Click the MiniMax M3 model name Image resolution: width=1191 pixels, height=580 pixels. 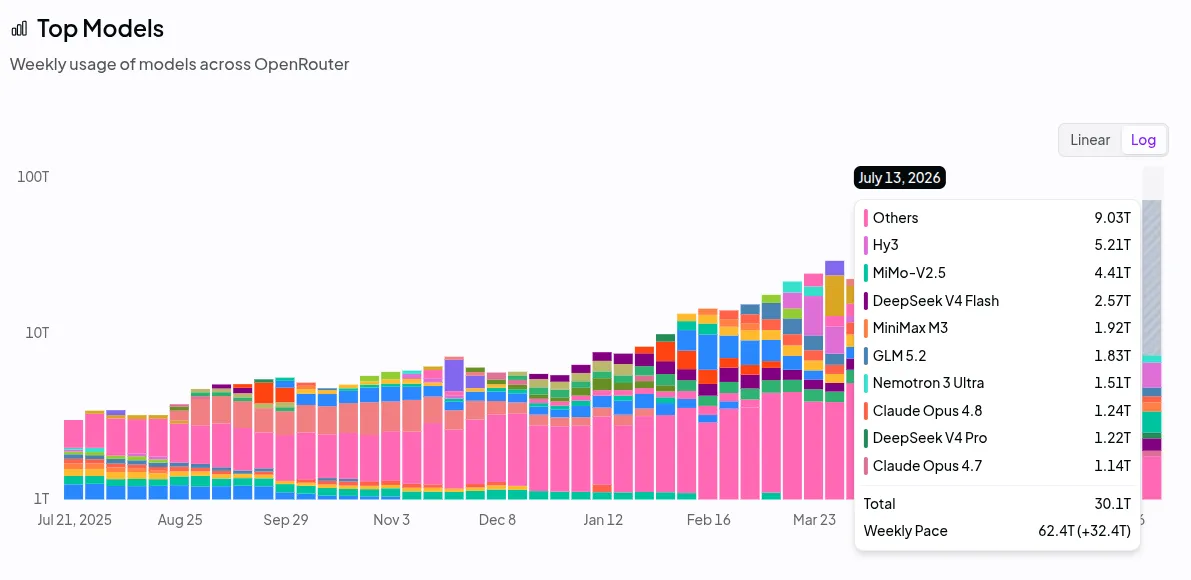(x=911, y=328)
